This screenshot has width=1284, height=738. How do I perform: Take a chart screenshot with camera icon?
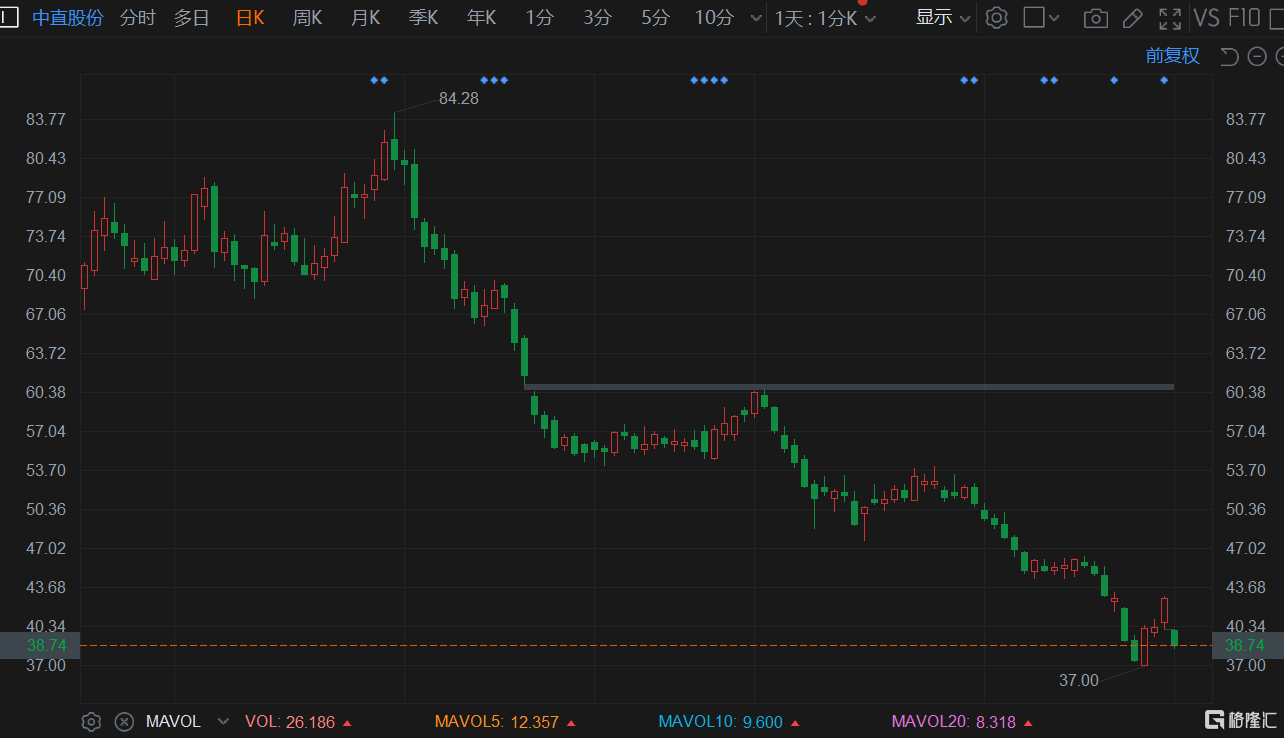click(1096, 18)
